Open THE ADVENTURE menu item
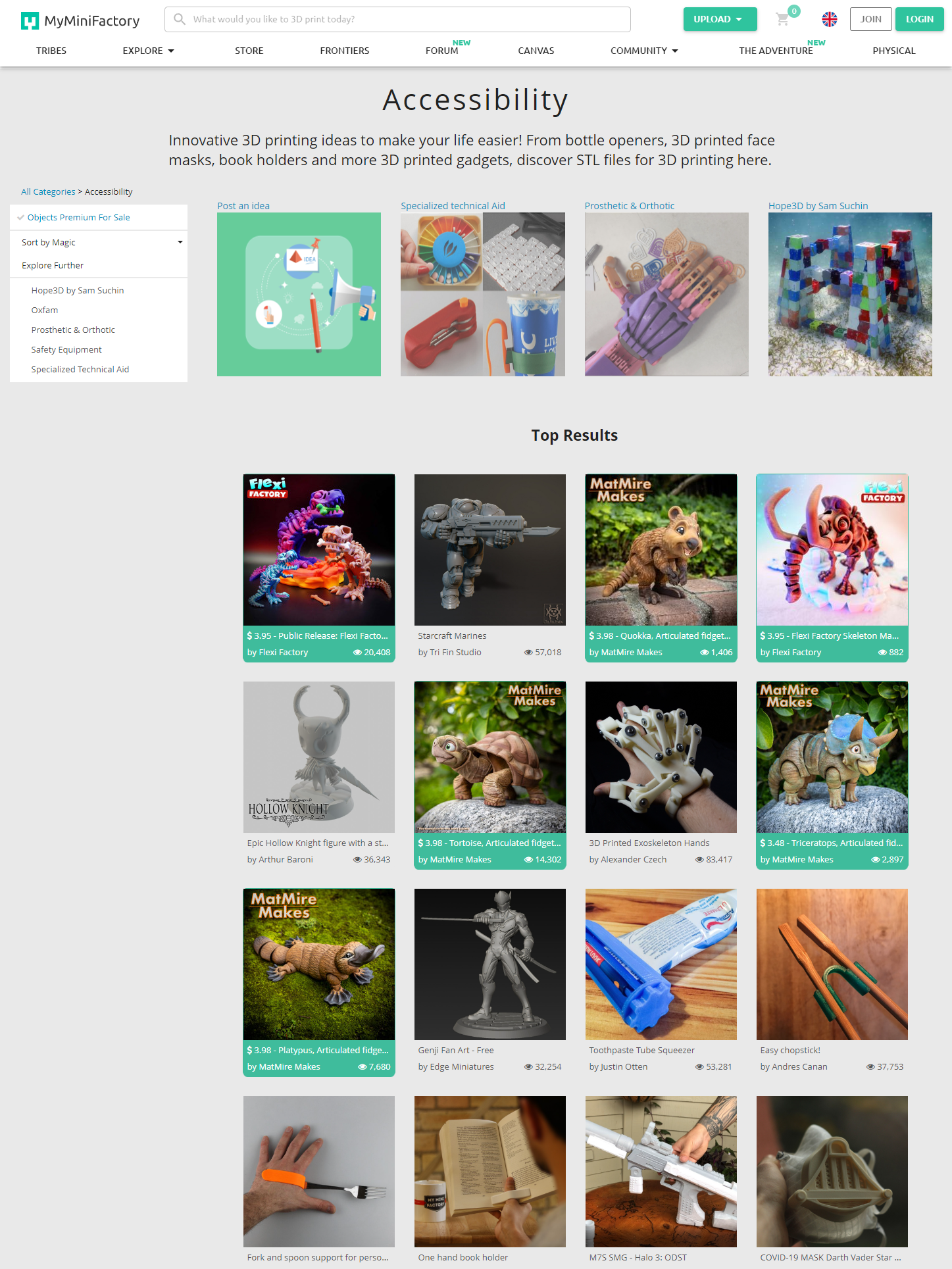Screen dimensions: 952x1269 [x=776, y=51]
